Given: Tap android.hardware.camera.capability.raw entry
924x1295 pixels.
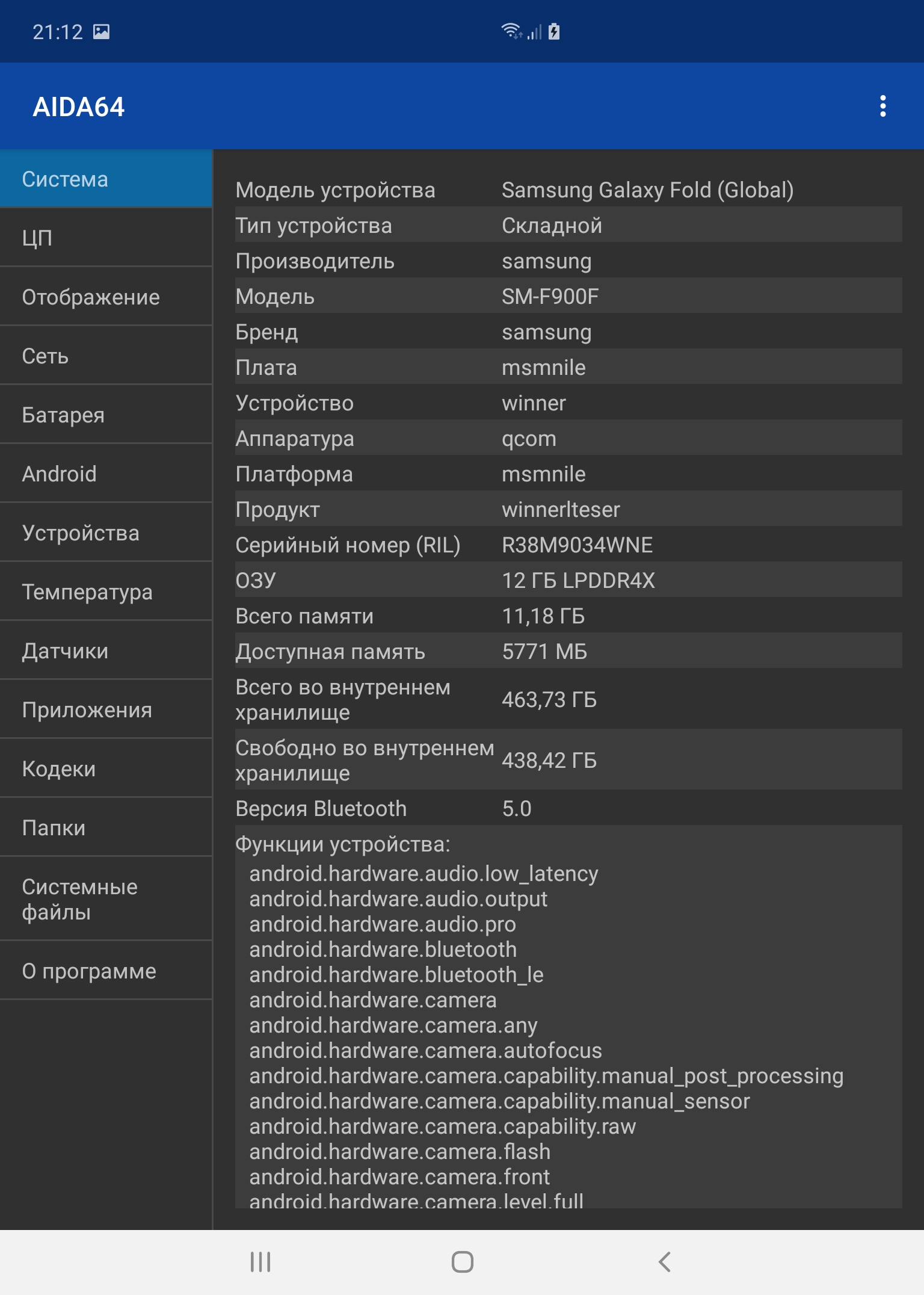Looking at the screenshot, I should pyautogui.click(x=442, y=1126).
